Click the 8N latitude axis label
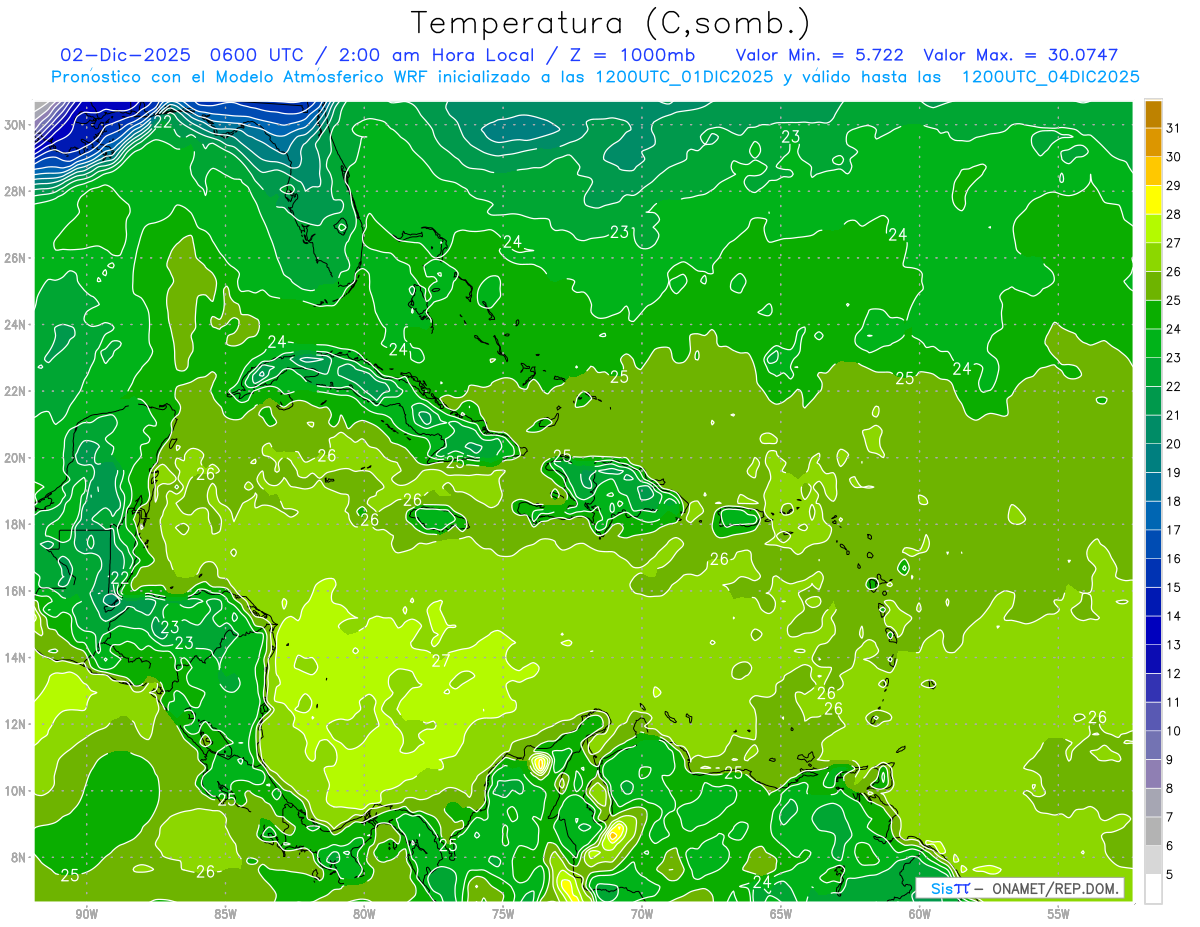The width and height of the screenshot is (1200, 927). point(21,857)
